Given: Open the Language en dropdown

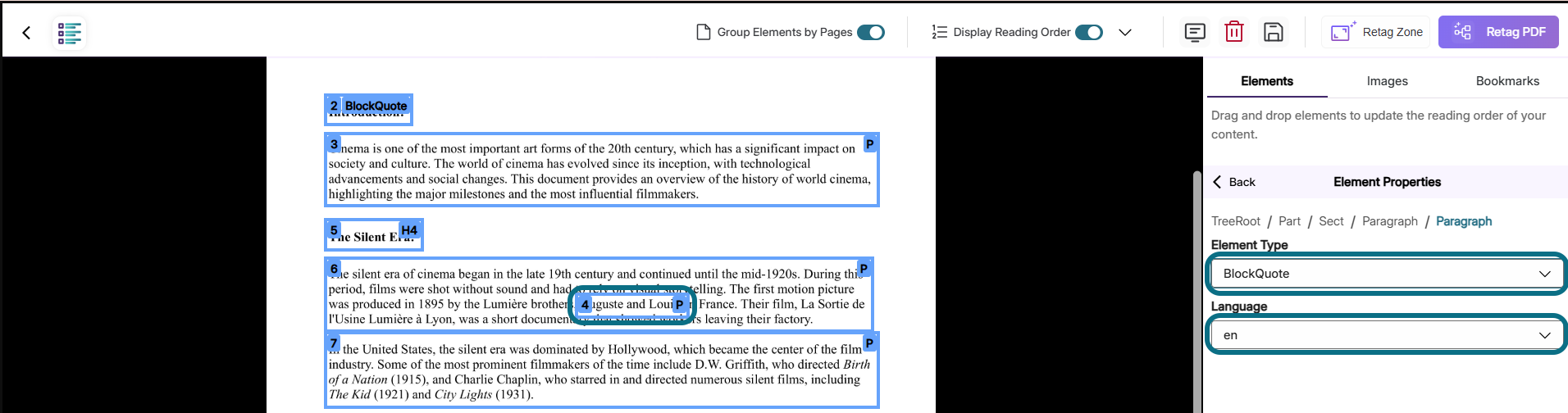Looking at the screenshot, I should (x=1386, y=335).
